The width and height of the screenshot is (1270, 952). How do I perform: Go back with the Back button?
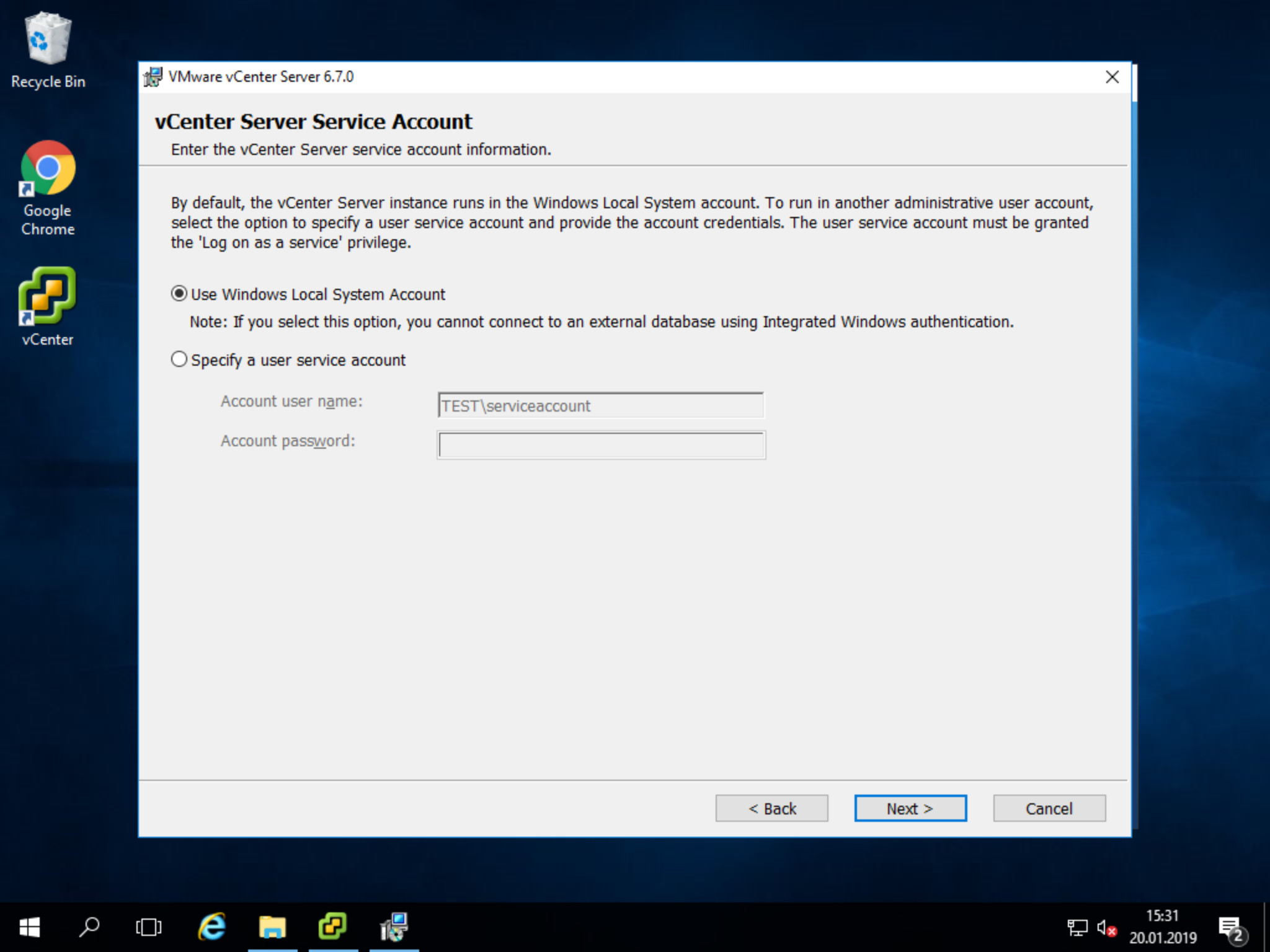(771, 808)
